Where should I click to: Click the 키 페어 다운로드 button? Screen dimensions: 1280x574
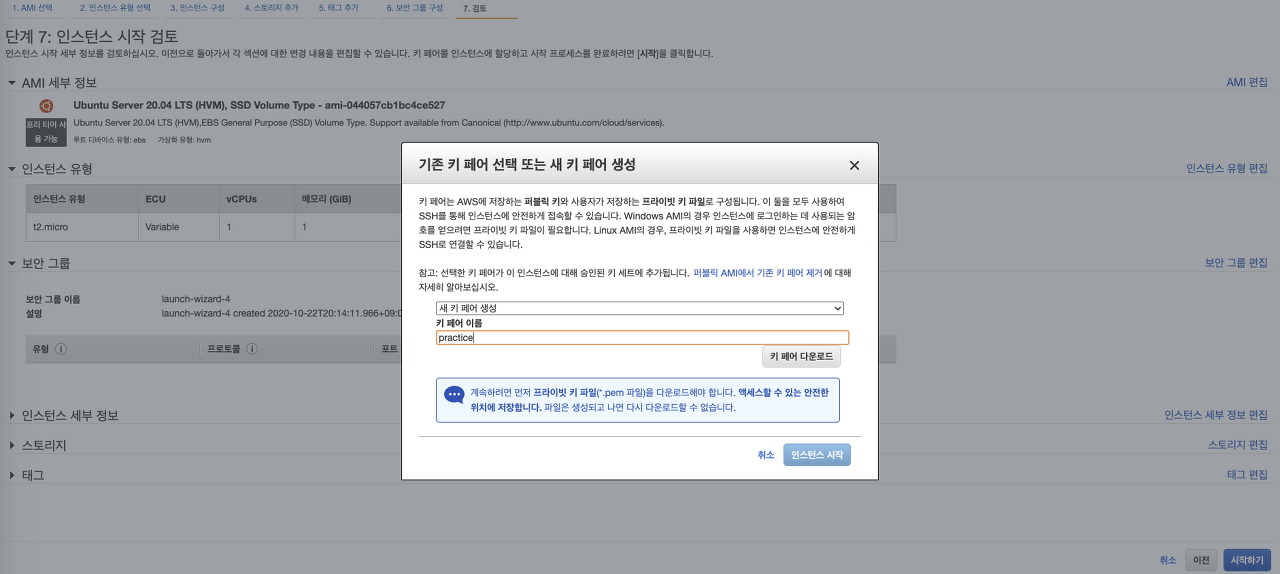(801, 356)
